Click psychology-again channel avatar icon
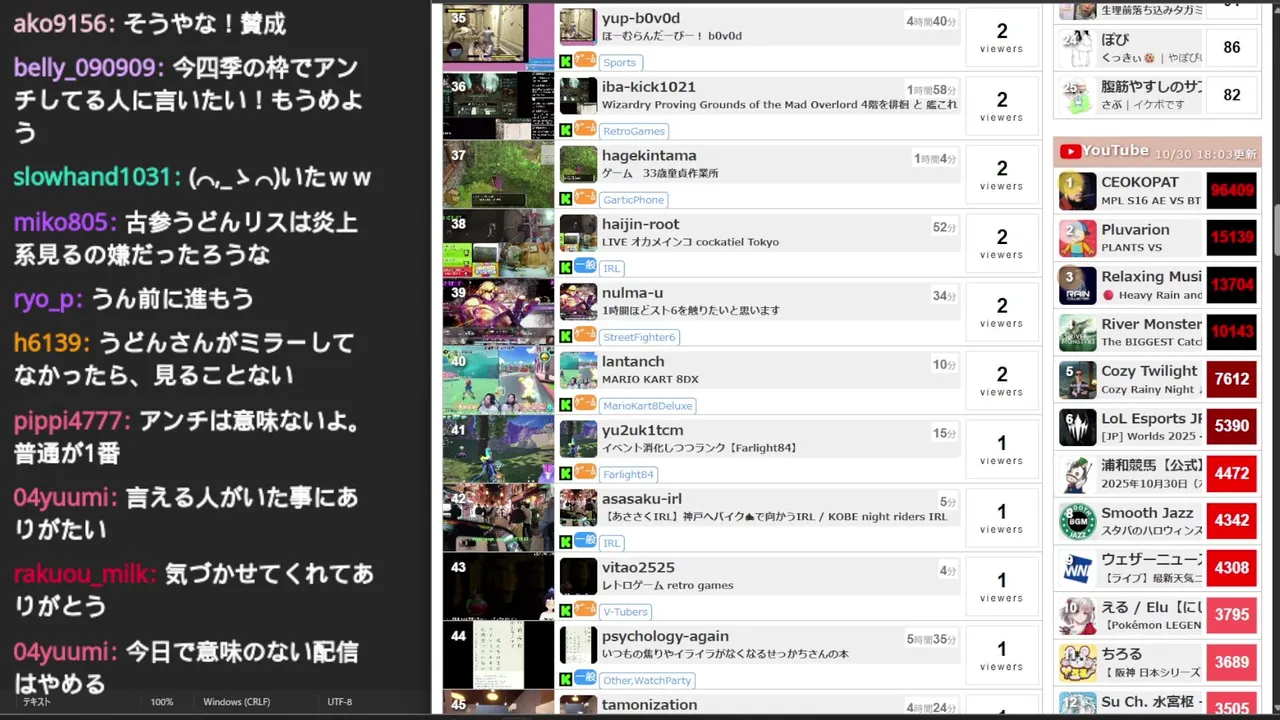Viewport: 1280px width, 720px height. tap(578, 645)
